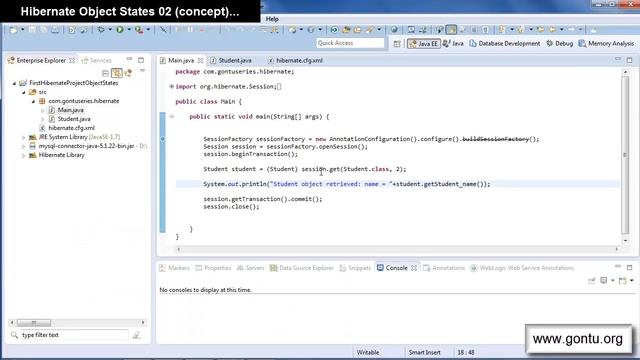
Task: Open the Run configurations dropdown arrow
Action: (x=129, y=30)
